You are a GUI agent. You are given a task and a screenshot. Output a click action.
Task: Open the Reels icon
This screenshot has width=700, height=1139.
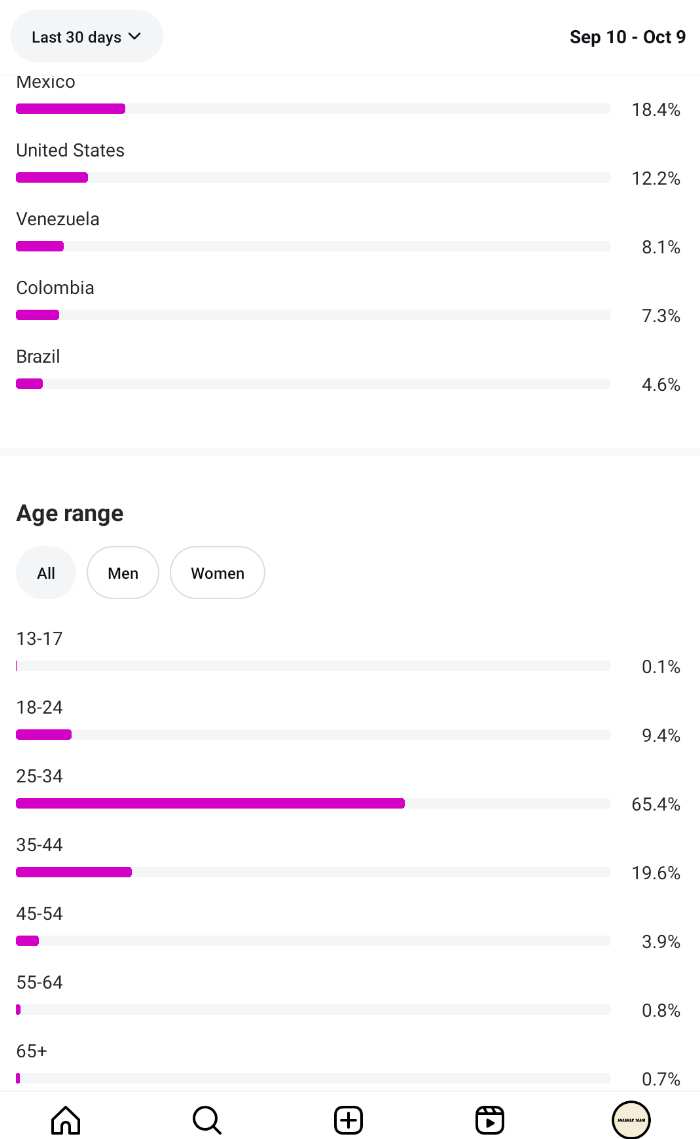489,1119
